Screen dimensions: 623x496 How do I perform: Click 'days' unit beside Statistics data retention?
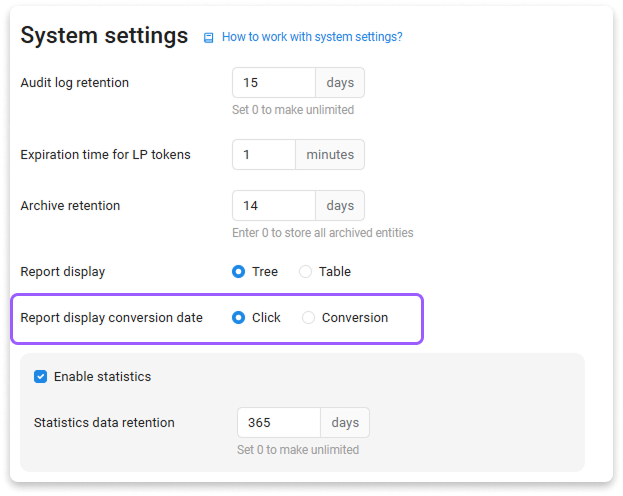point(345,422)
